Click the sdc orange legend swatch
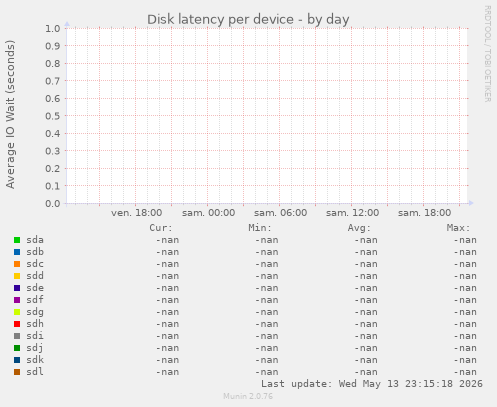Viewport: 497px width, 407px height. coord(17,264)
